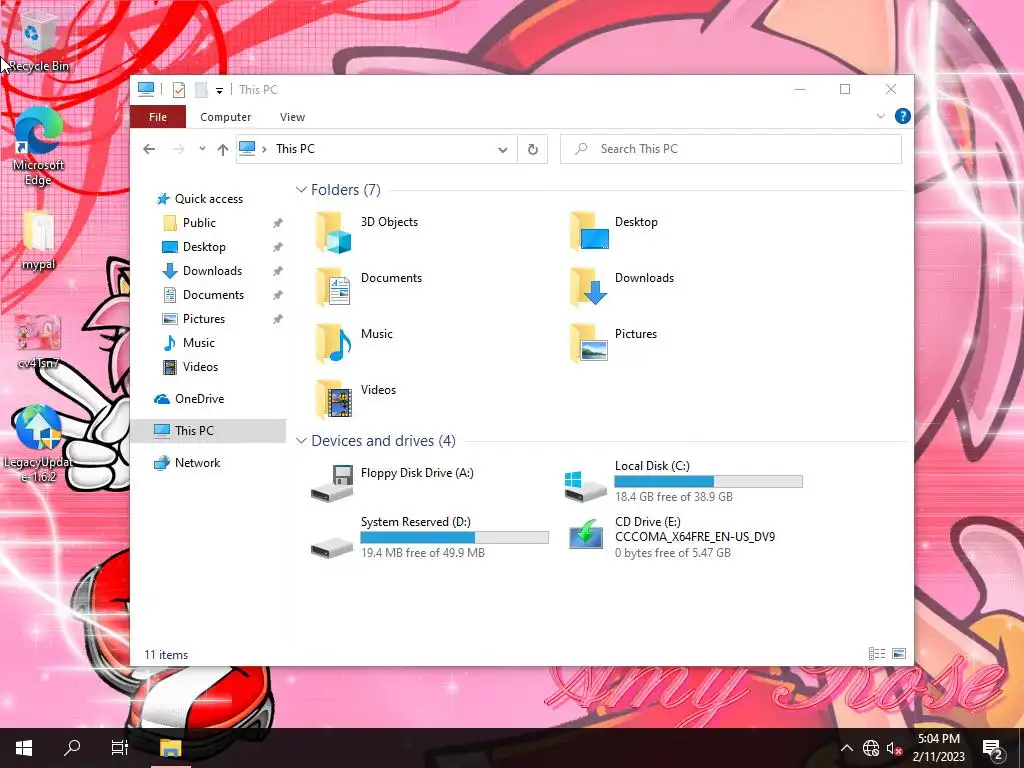
Task: Click the Search This PC field
Action: [731, 149]
